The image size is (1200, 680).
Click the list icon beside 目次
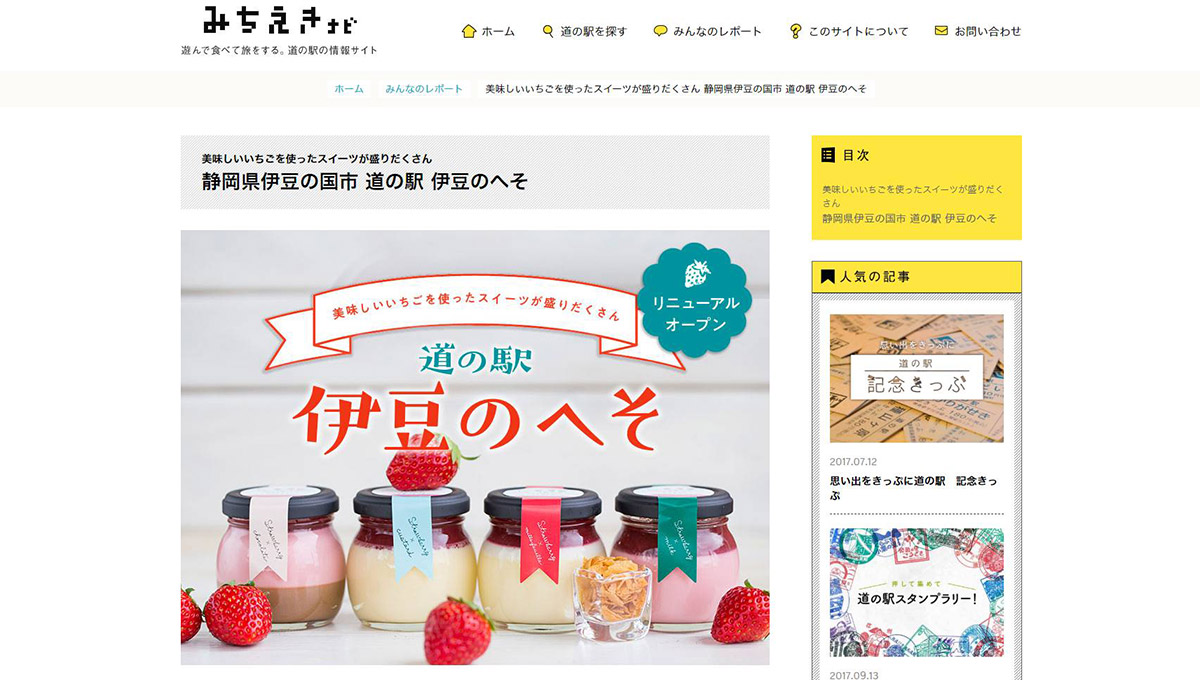tap(828, 155)
